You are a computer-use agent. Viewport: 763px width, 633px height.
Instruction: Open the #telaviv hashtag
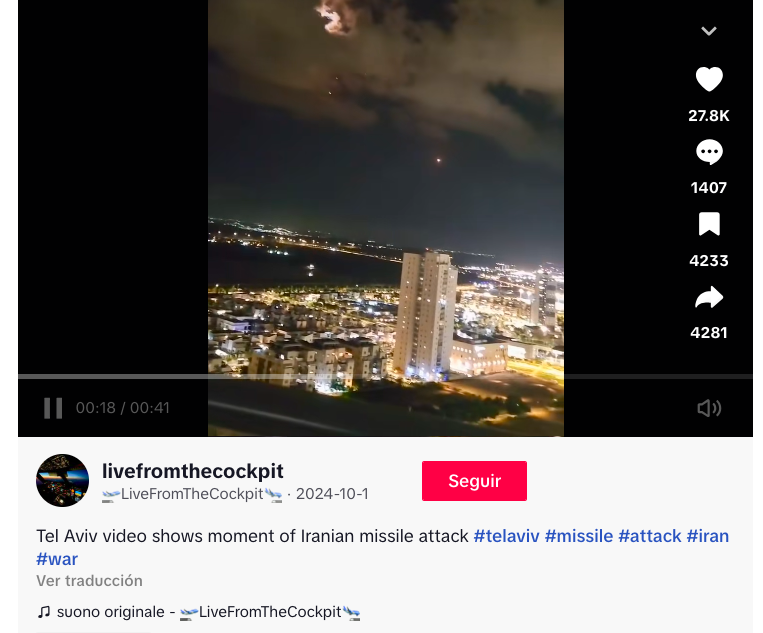506,536
